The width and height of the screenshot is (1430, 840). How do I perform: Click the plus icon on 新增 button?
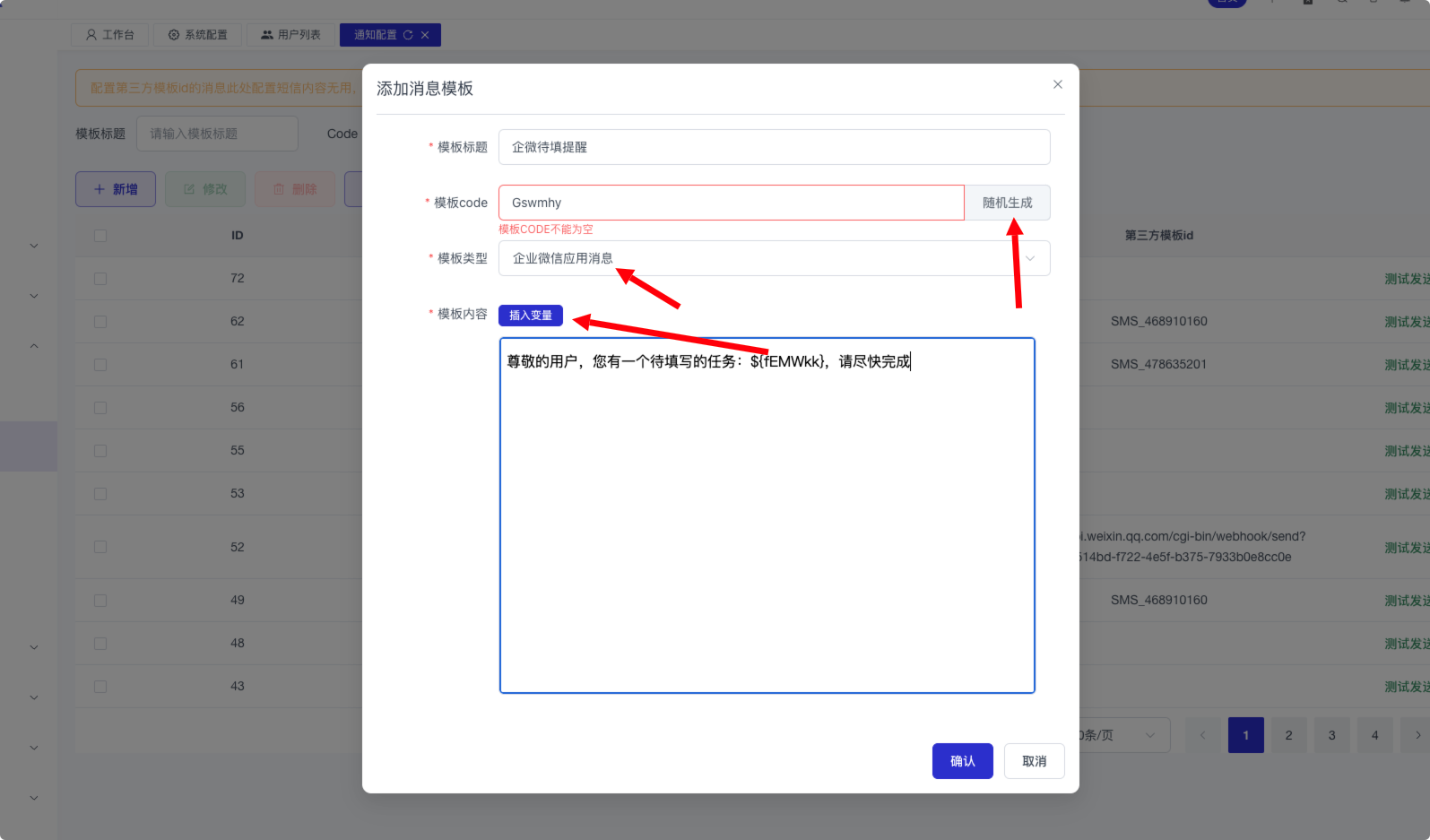point(100,189)
